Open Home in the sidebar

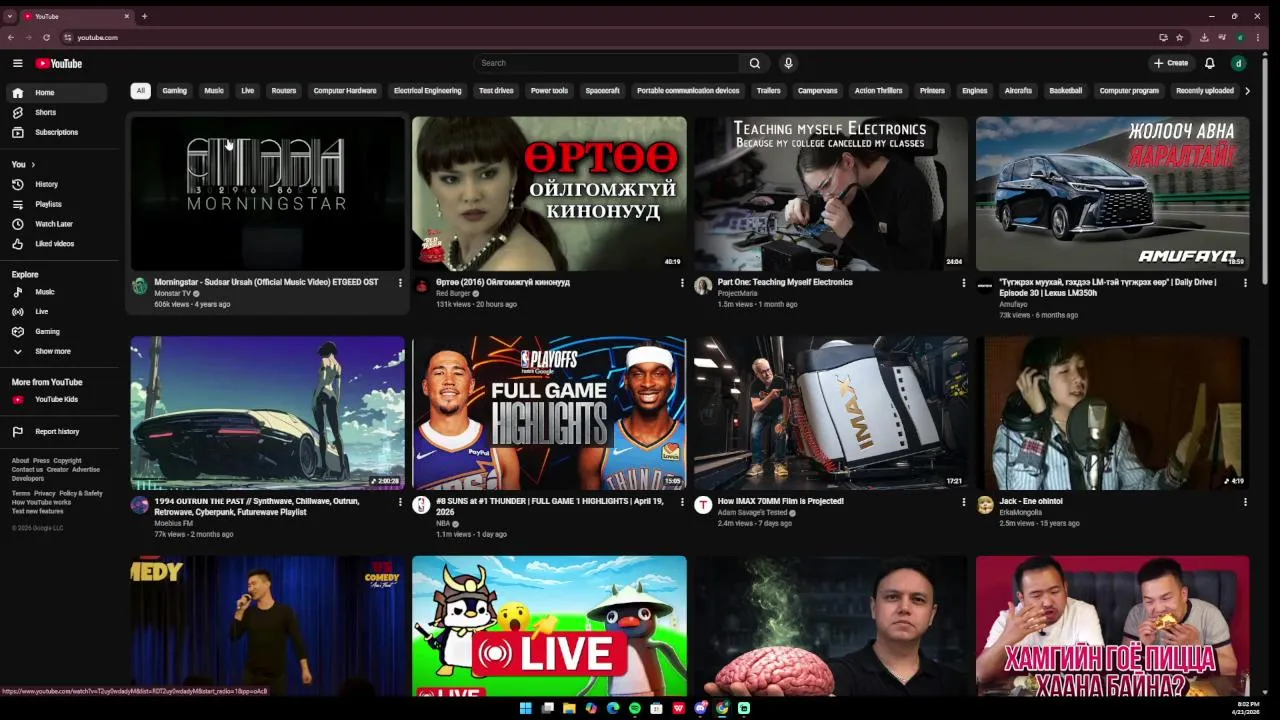click(x=56, y=93)
